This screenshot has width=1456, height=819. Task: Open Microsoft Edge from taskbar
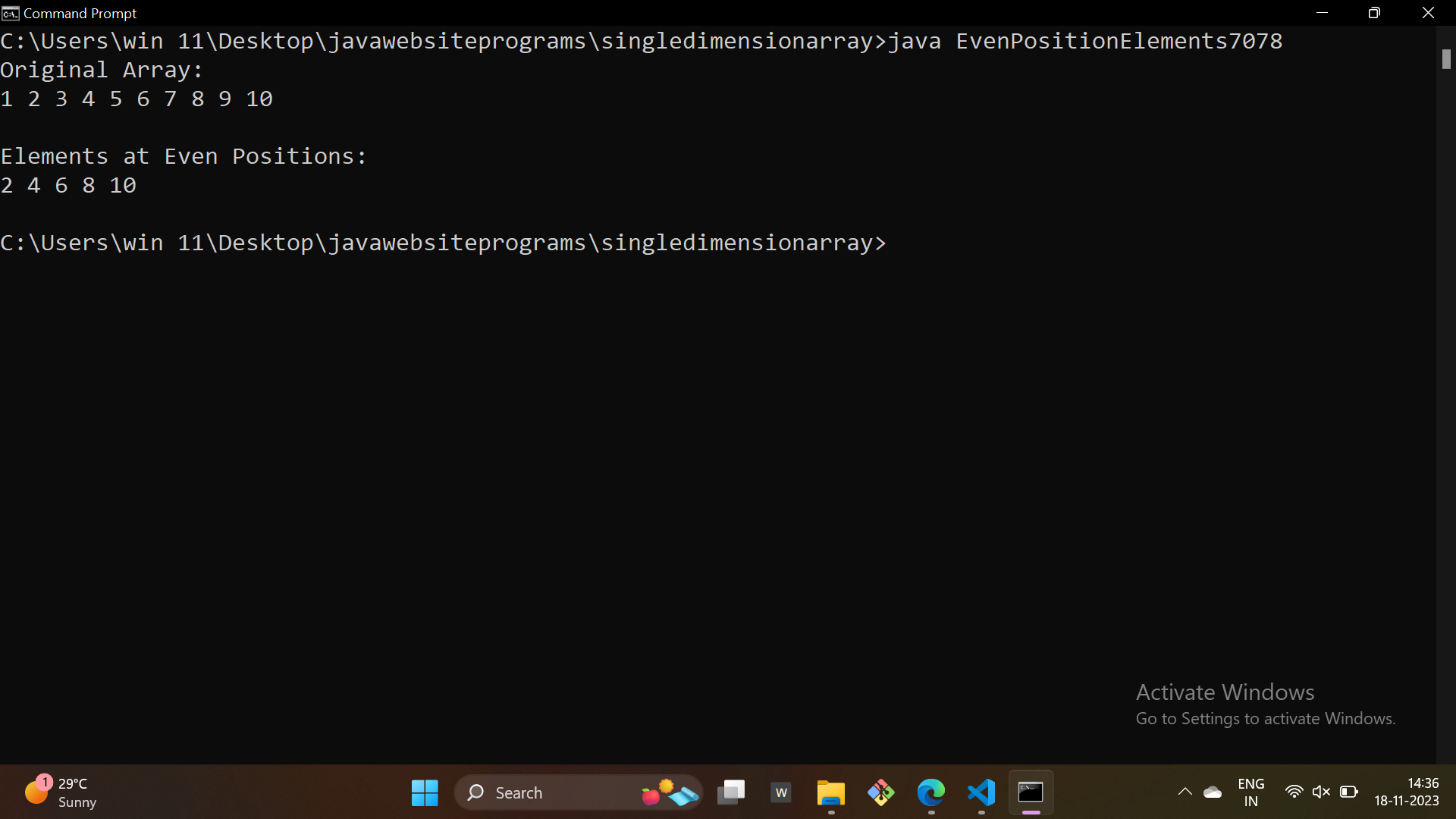(x=931, y=792)
